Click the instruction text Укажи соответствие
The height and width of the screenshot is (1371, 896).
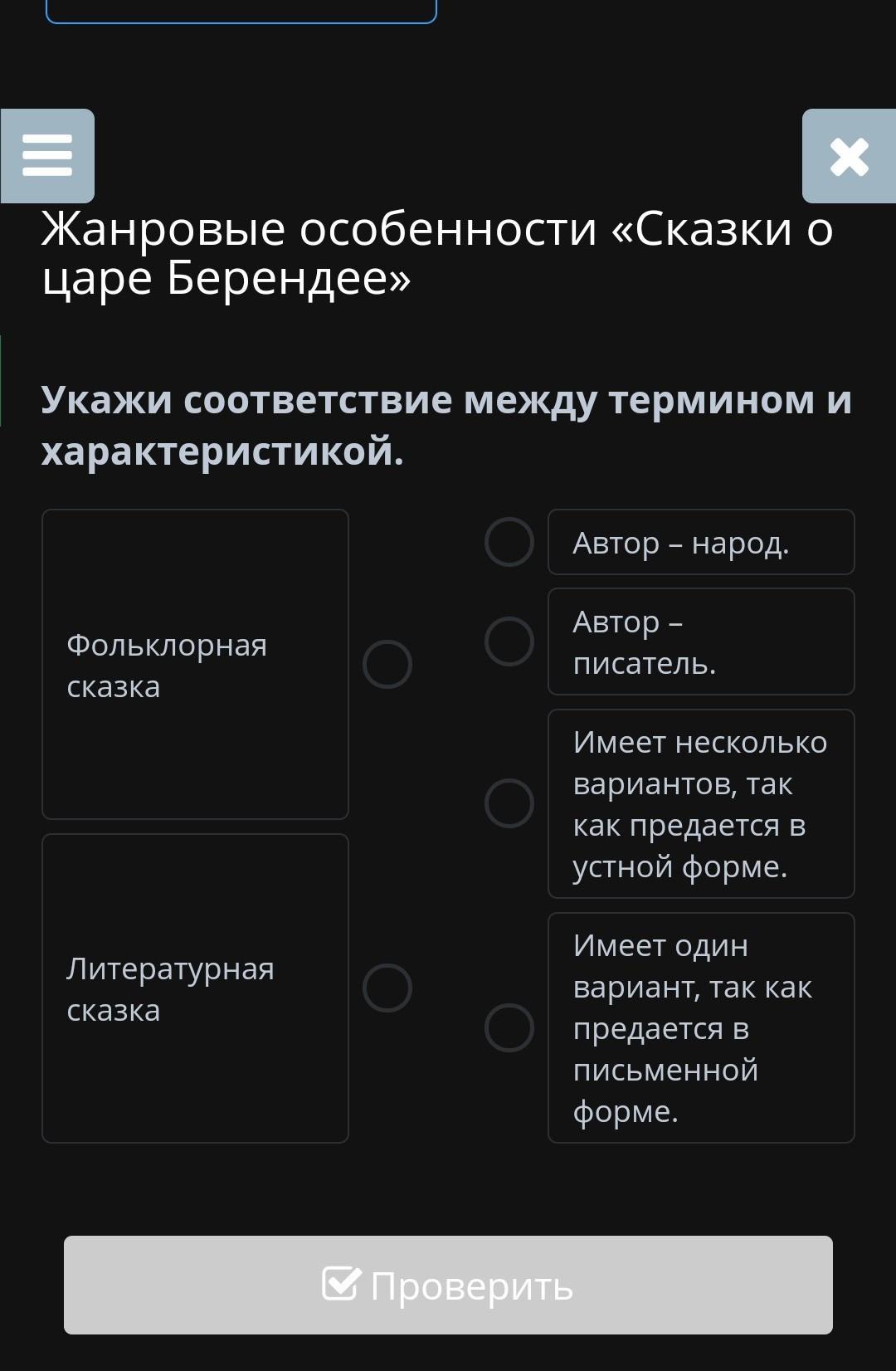click(x=446, y=425)
